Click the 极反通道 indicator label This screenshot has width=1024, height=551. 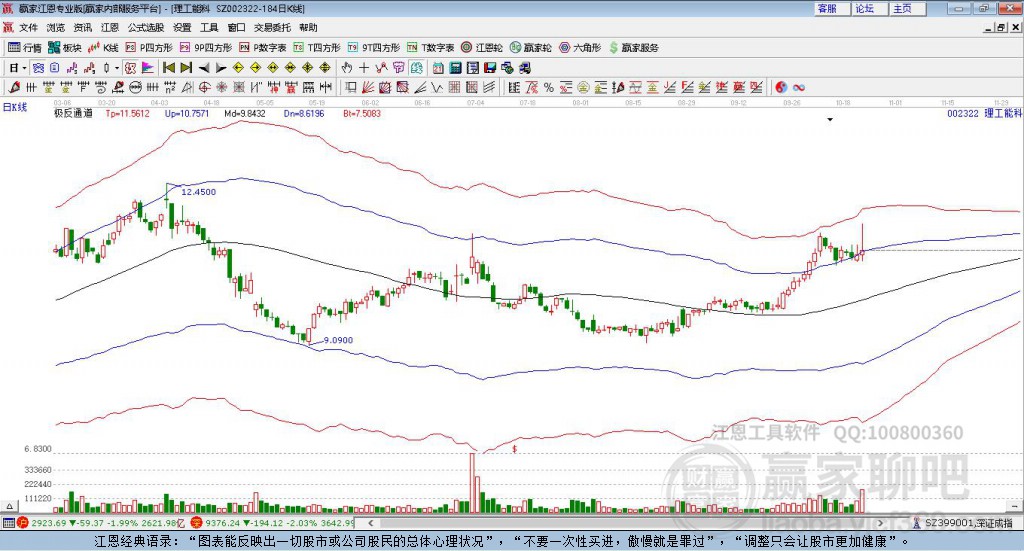(73, 114)
